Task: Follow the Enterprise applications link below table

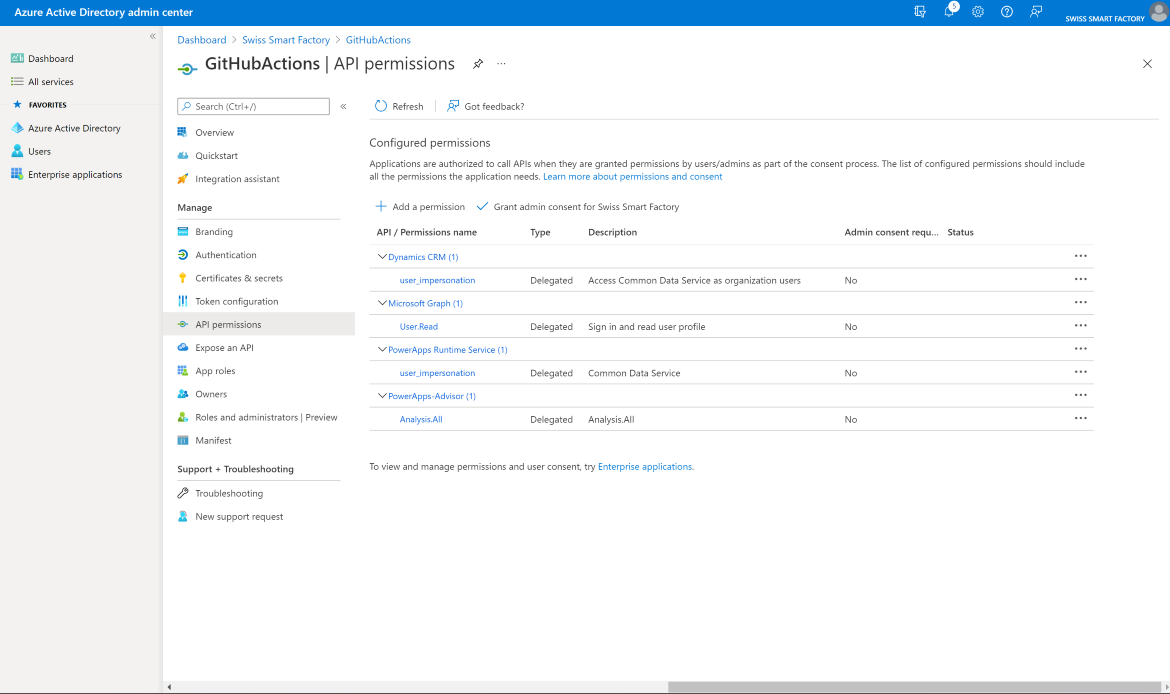Action: [645, 466]
